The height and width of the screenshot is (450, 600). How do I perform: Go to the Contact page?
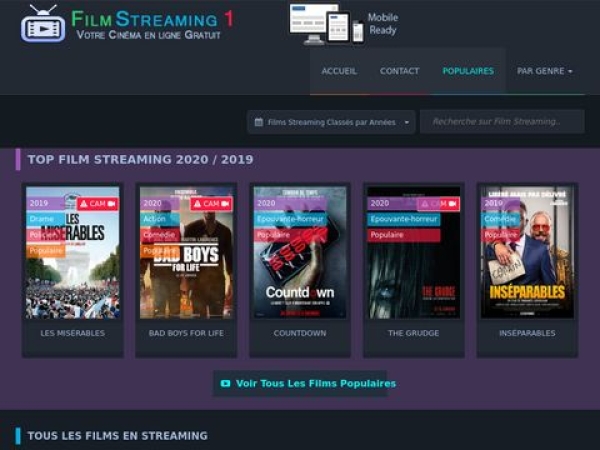coord(399,71)
